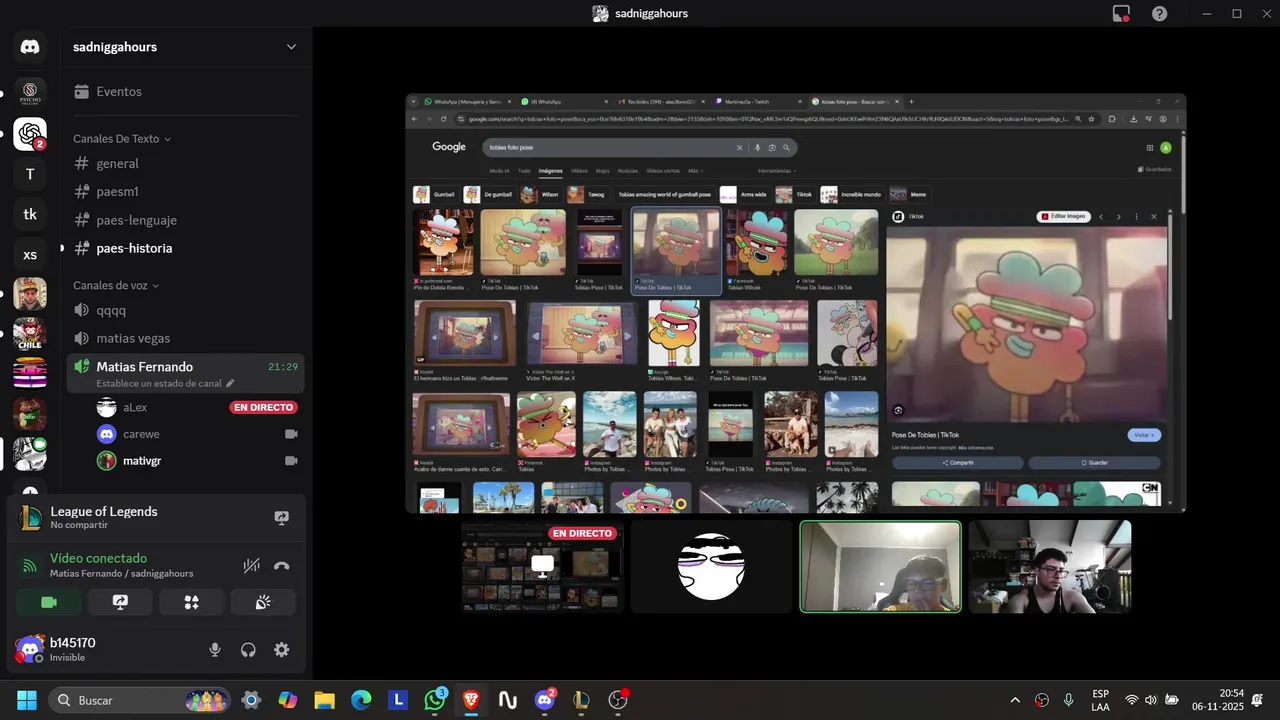Select user mativgr in voice list
This screenshot has width=1280, height=720.
[x=142, y=461]
